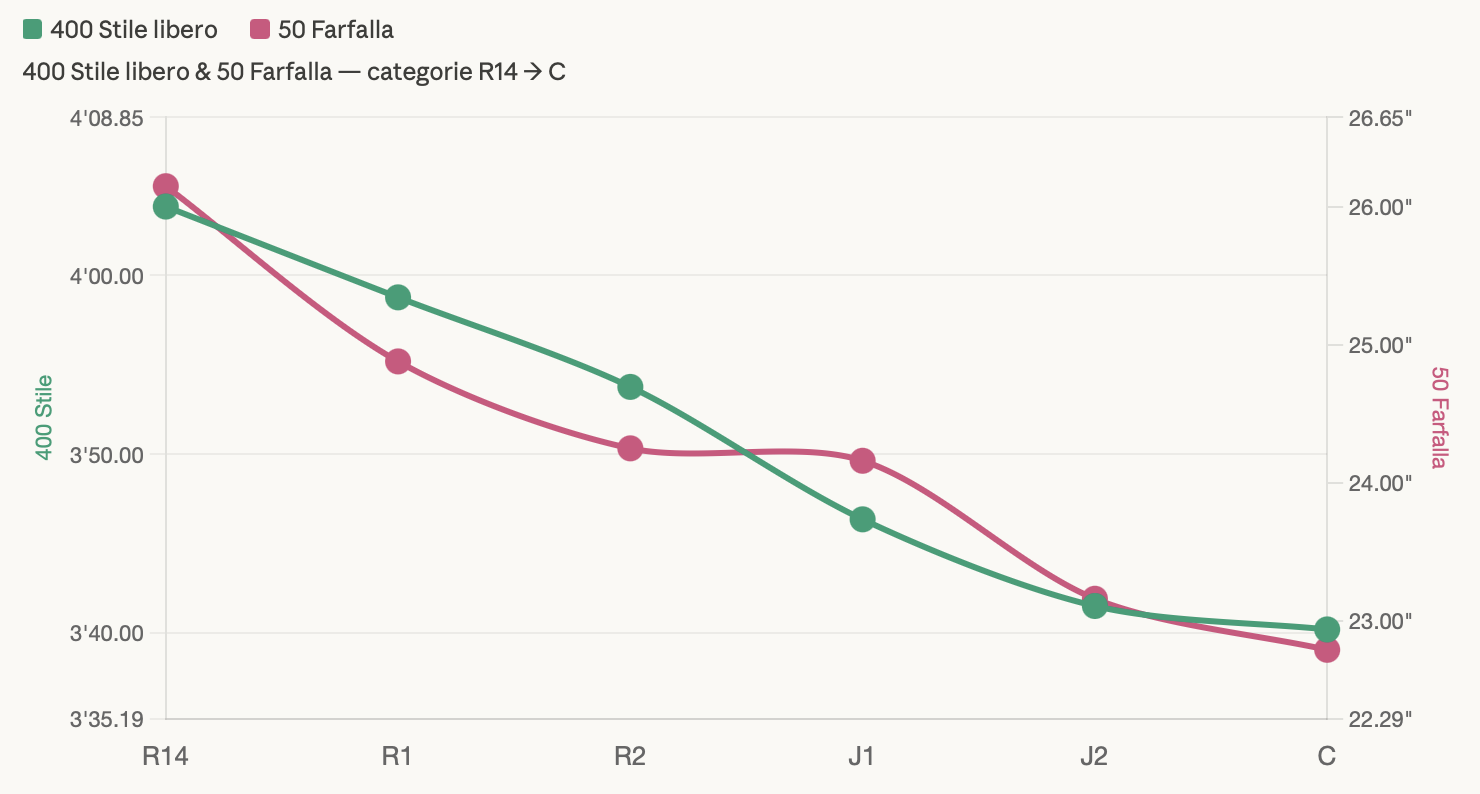Click the chart title about categorie R14 to C
Viewport: 1480px width, 794px height.
pos(293,72)
